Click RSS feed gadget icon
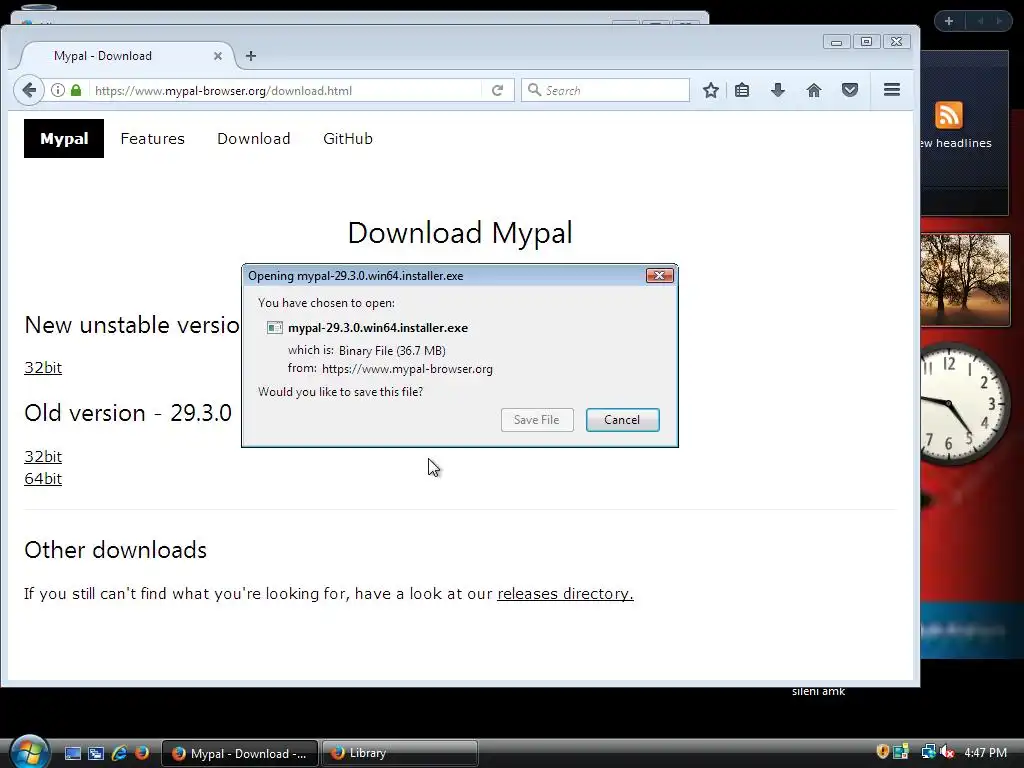This screenshot has height=768, width=1024. point(949,115)
